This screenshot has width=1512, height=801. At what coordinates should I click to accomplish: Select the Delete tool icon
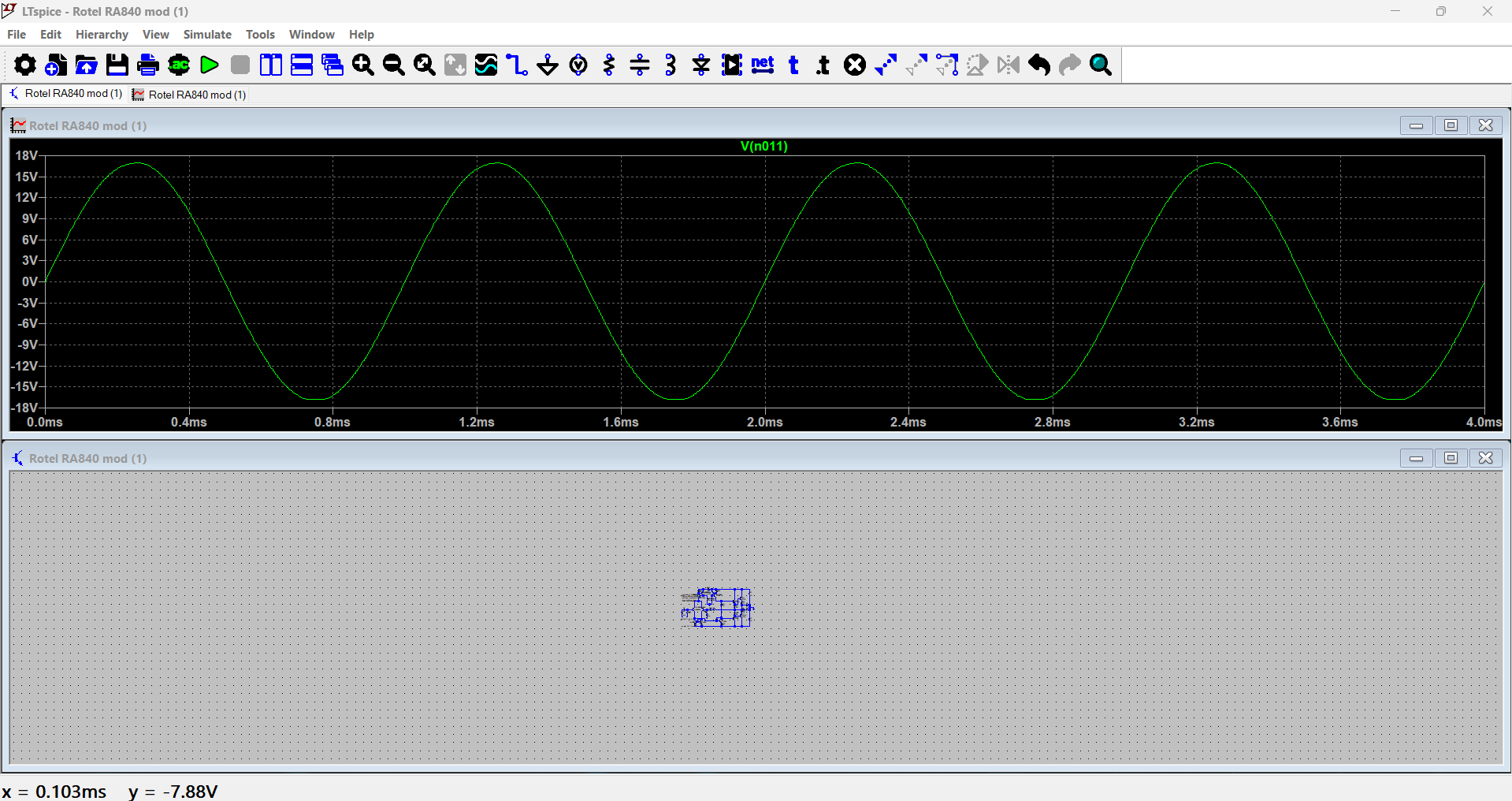point(855,65)
